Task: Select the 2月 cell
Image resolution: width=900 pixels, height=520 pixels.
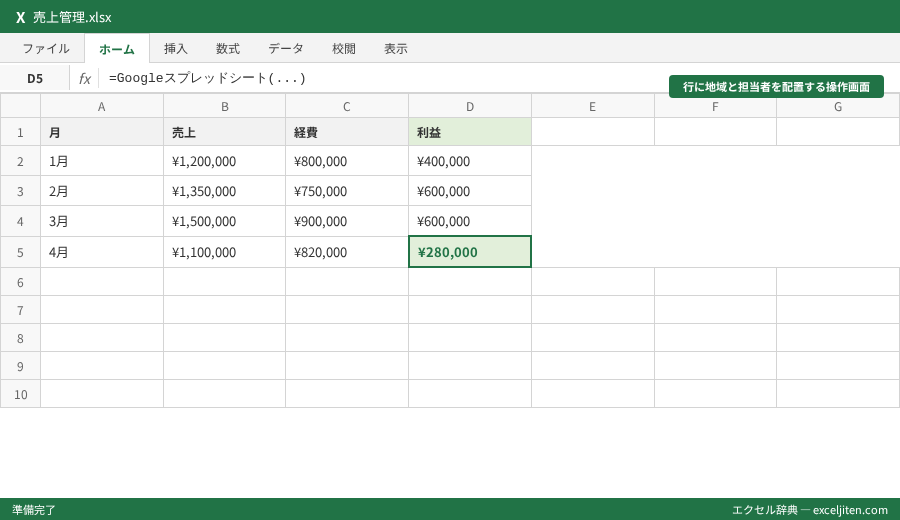Action: coord(102,191)
